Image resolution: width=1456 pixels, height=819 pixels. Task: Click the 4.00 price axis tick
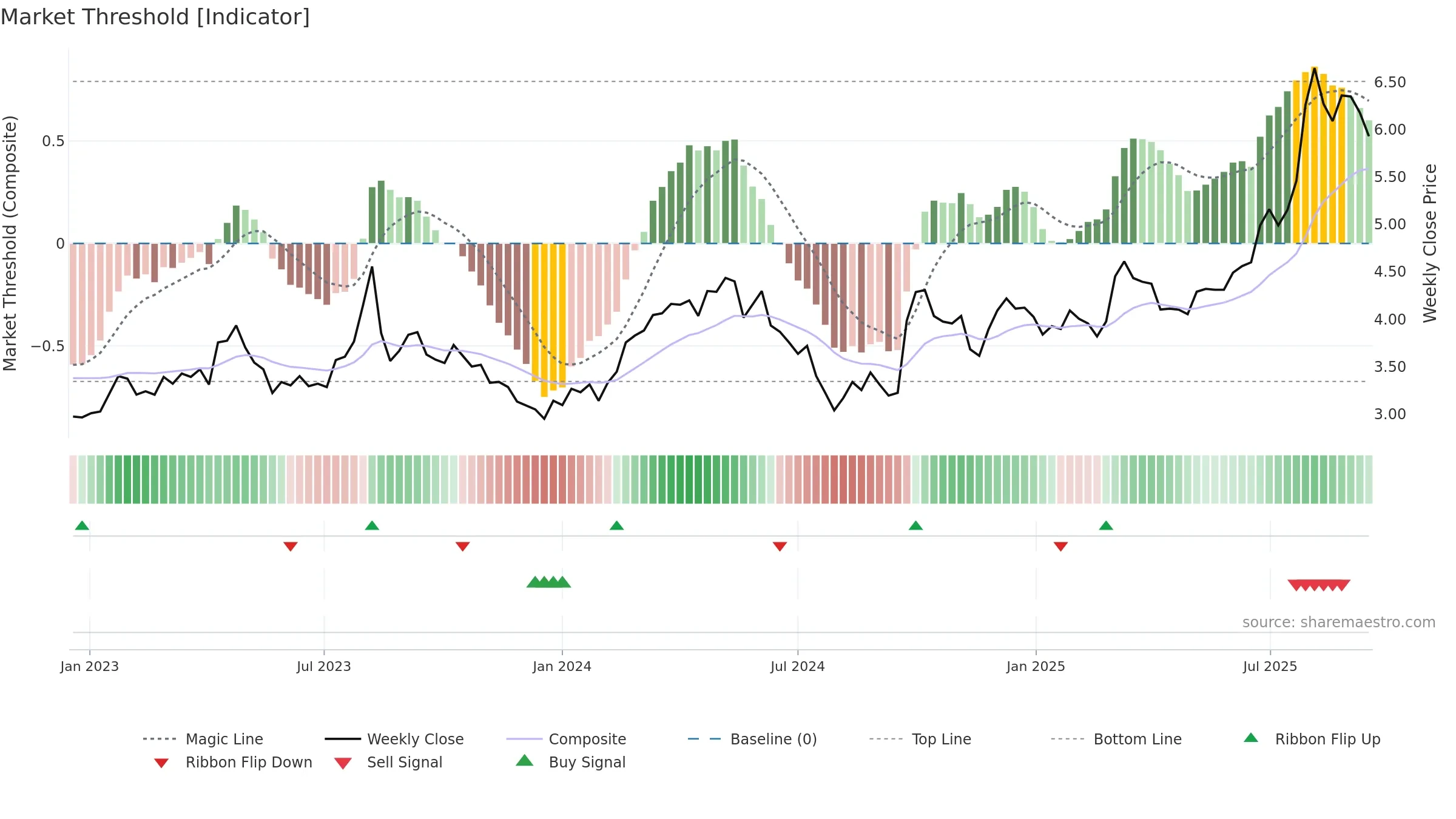tap(1390, 319)
